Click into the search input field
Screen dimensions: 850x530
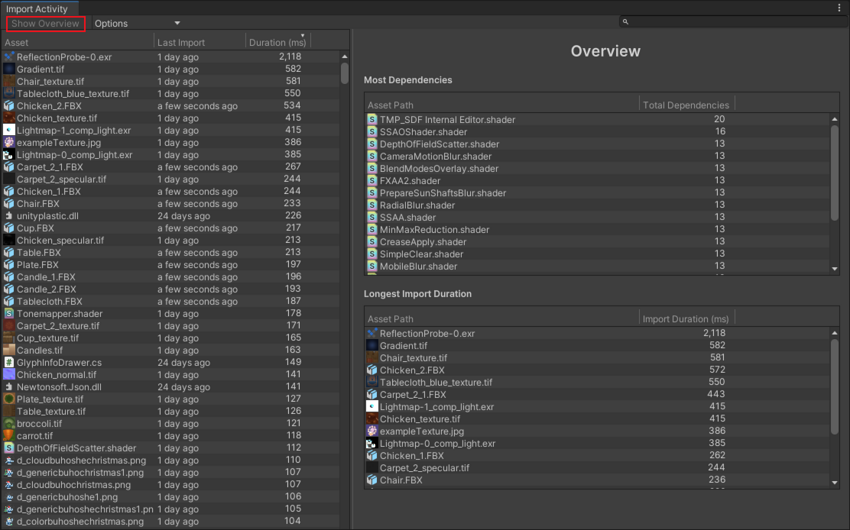click(730, 22)
